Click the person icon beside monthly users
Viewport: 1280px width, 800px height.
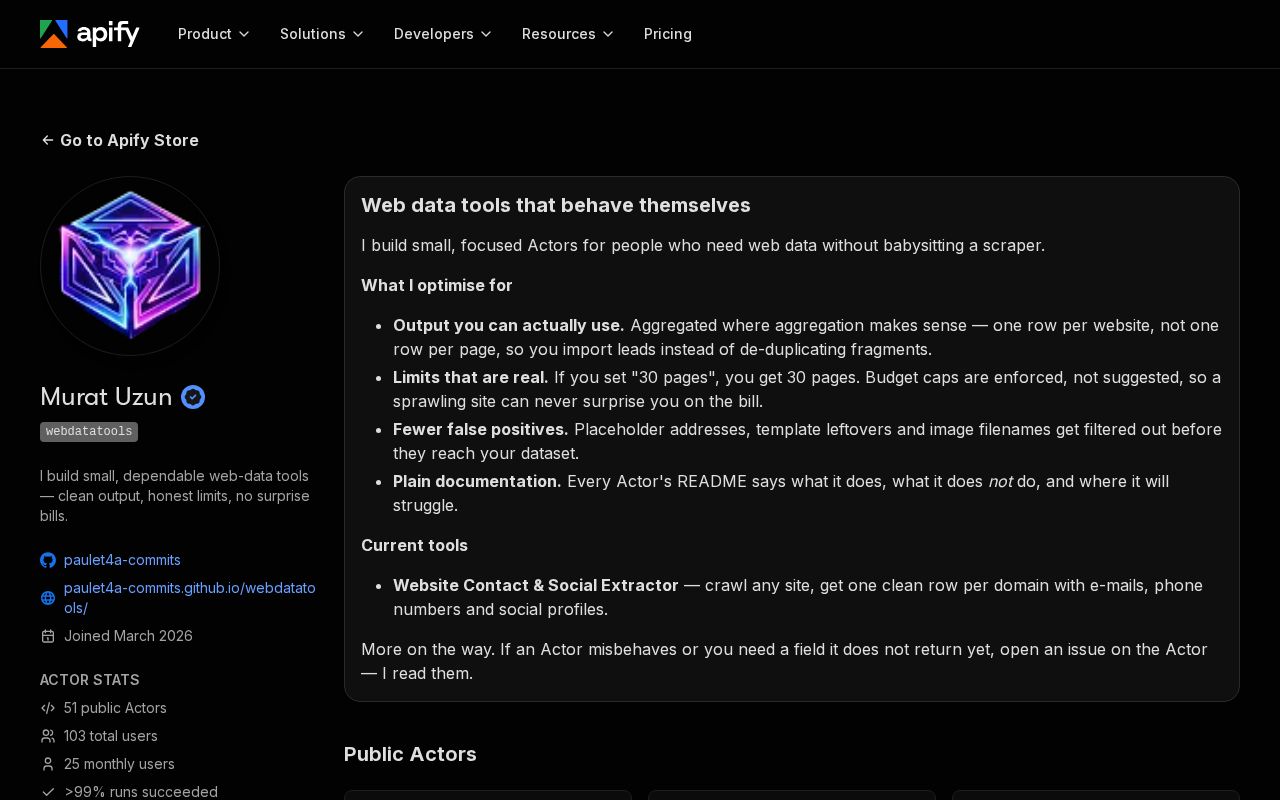[48, 764]
